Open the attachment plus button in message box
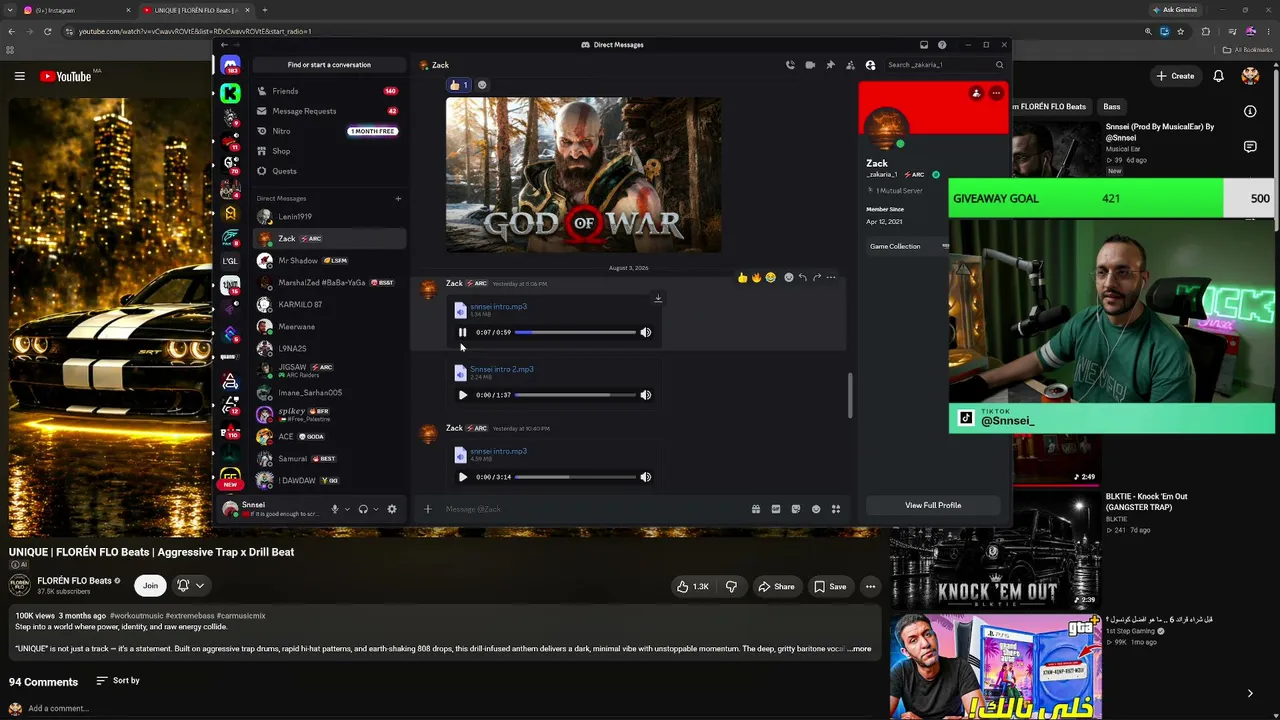Viewport: 1280px width, 720px height. (x=427, y=509)
